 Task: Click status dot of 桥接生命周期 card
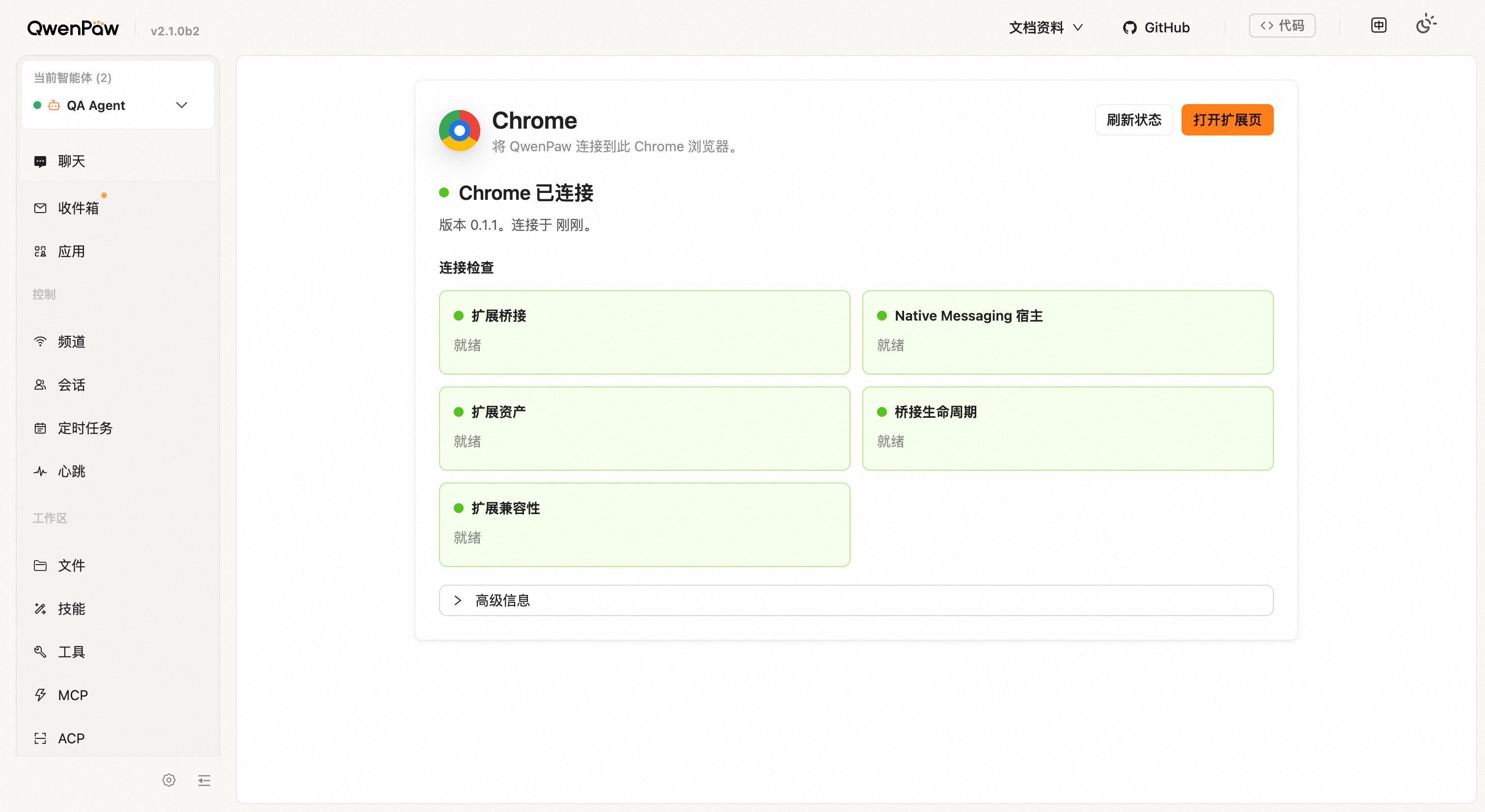pos(882,412)
